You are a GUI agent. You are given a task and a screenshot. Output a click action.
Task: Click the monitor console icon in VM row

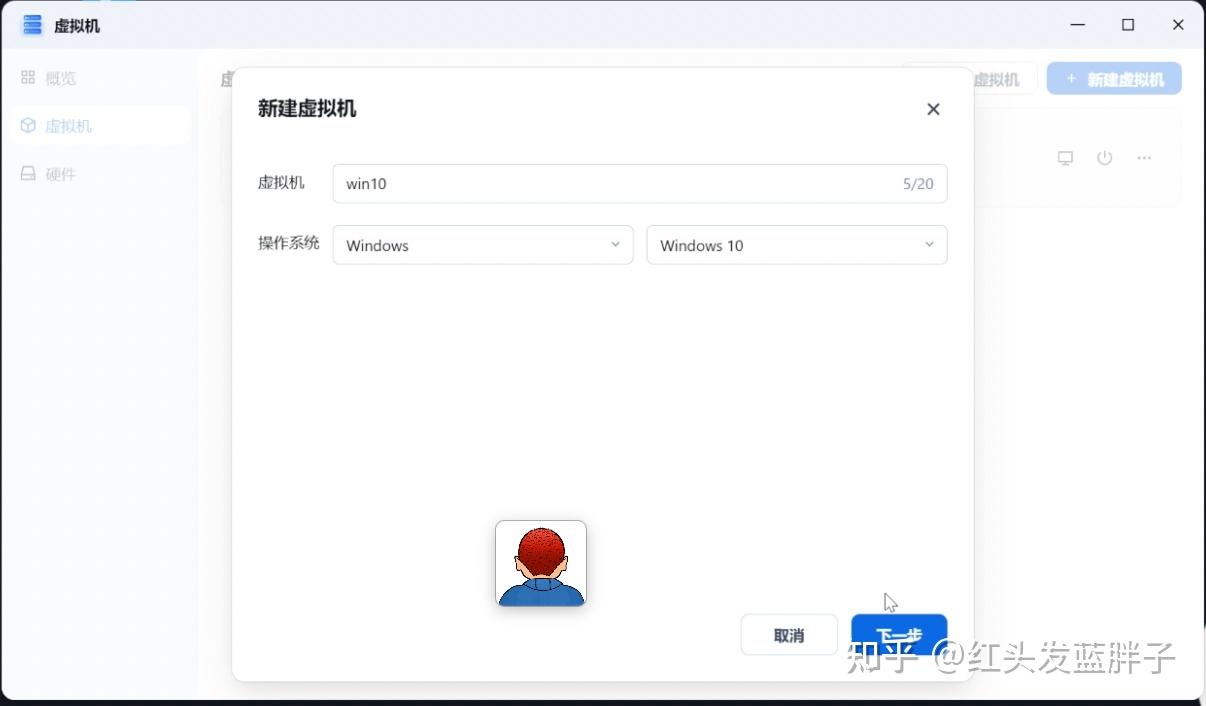(x=1066, y=158)
